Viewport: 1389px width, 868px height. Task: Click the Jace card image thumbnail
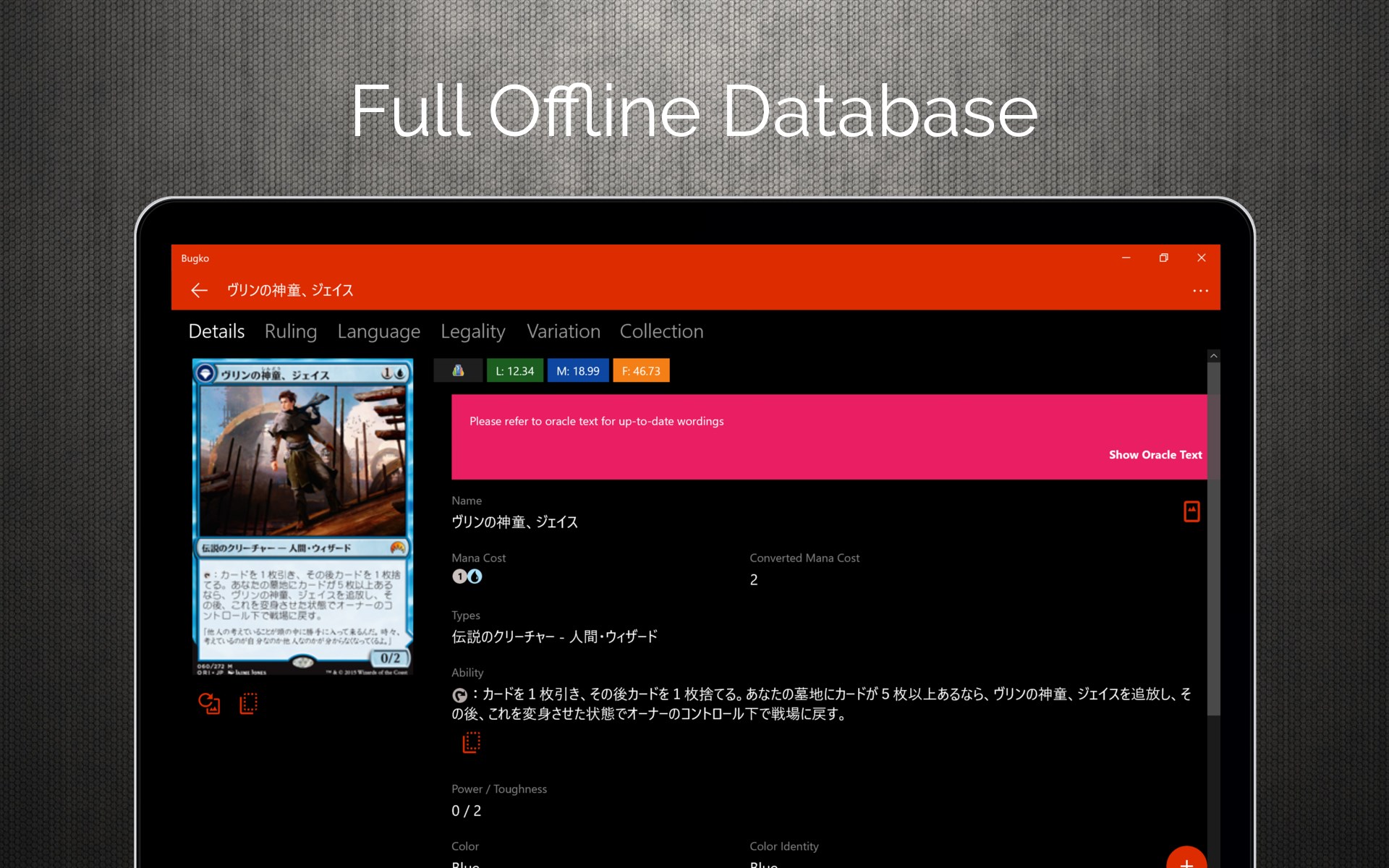coord(302,516)
